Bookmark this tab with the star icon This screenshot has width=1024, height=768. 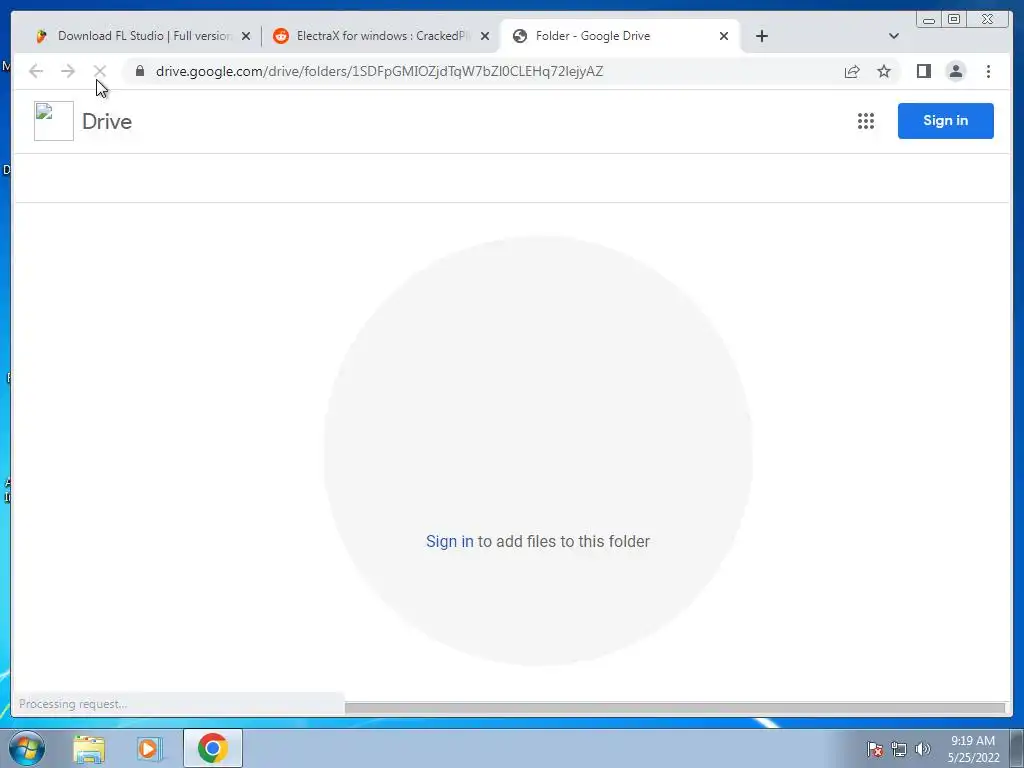tap(884, 71)
